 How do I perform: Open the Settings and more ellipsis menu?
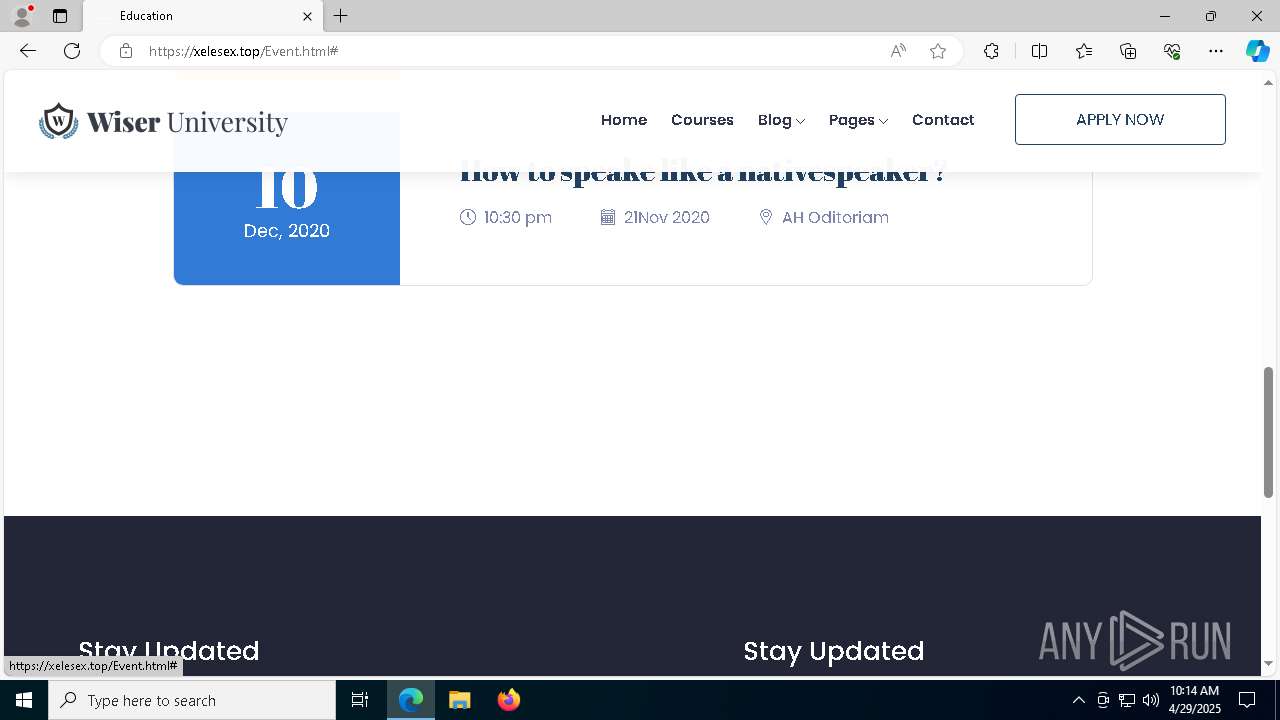1216,51
